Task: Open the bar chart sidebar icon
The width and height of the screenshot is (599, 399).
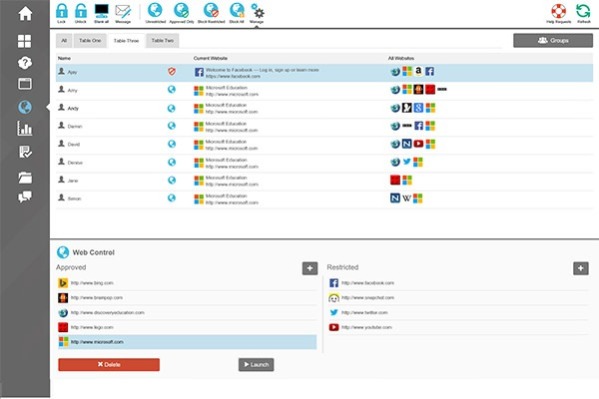Action: coord(25,129)
